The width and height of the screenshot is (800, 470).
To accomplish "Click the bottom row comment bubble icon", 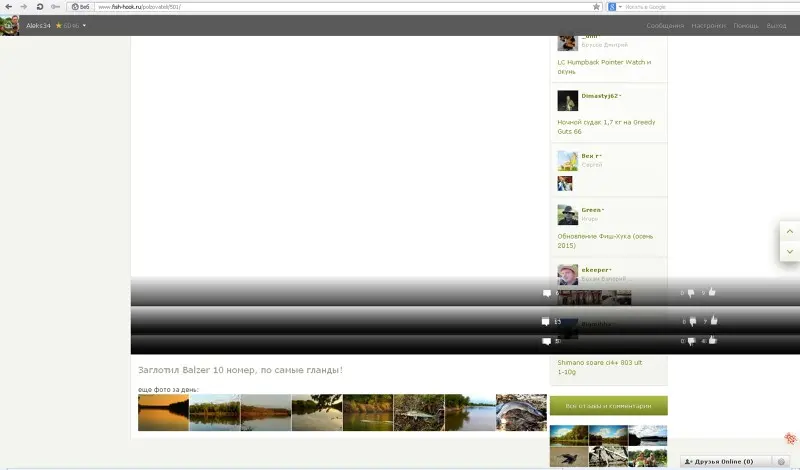I will click(546, 341).
